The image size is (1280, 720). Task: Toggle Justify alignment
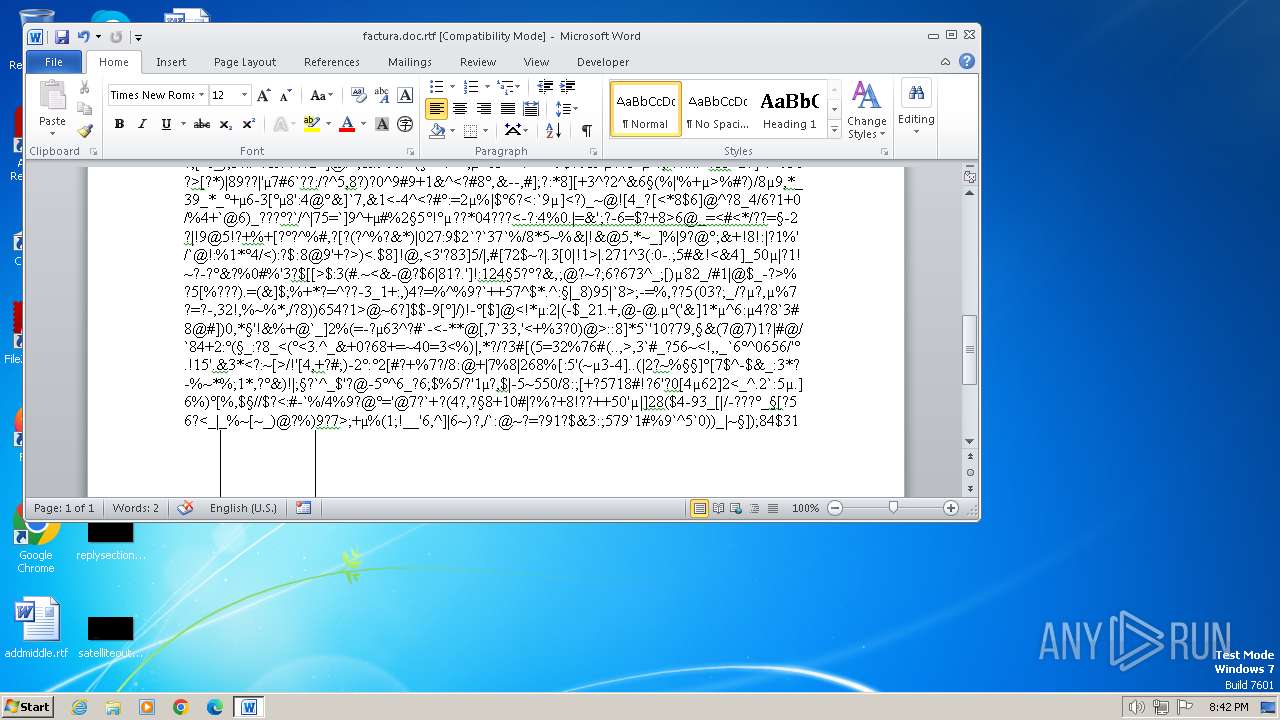508,109
